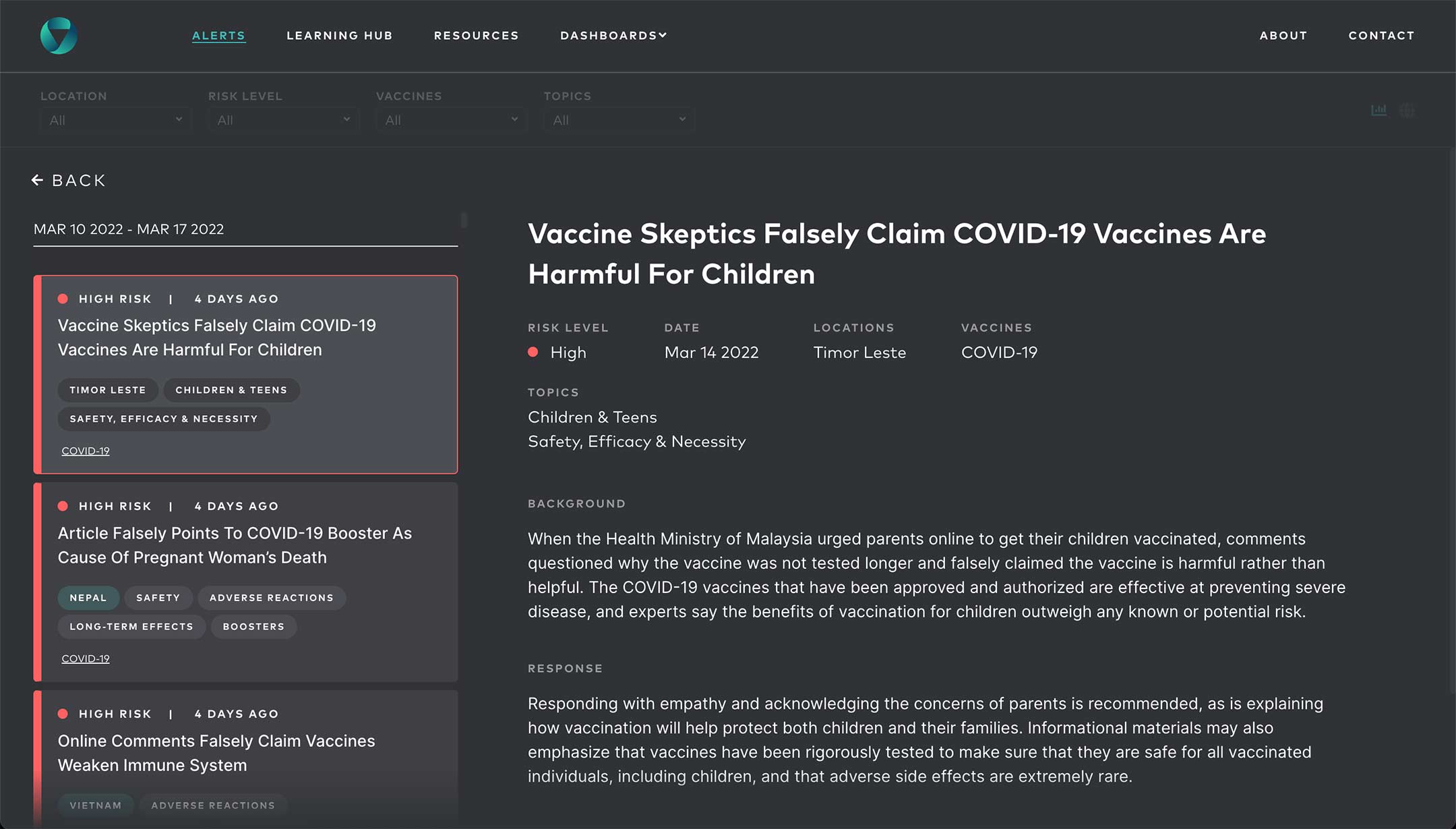Open the Resources nav item
The height and width of the screenshot is (829, 1456).
[x=476, y=36]
